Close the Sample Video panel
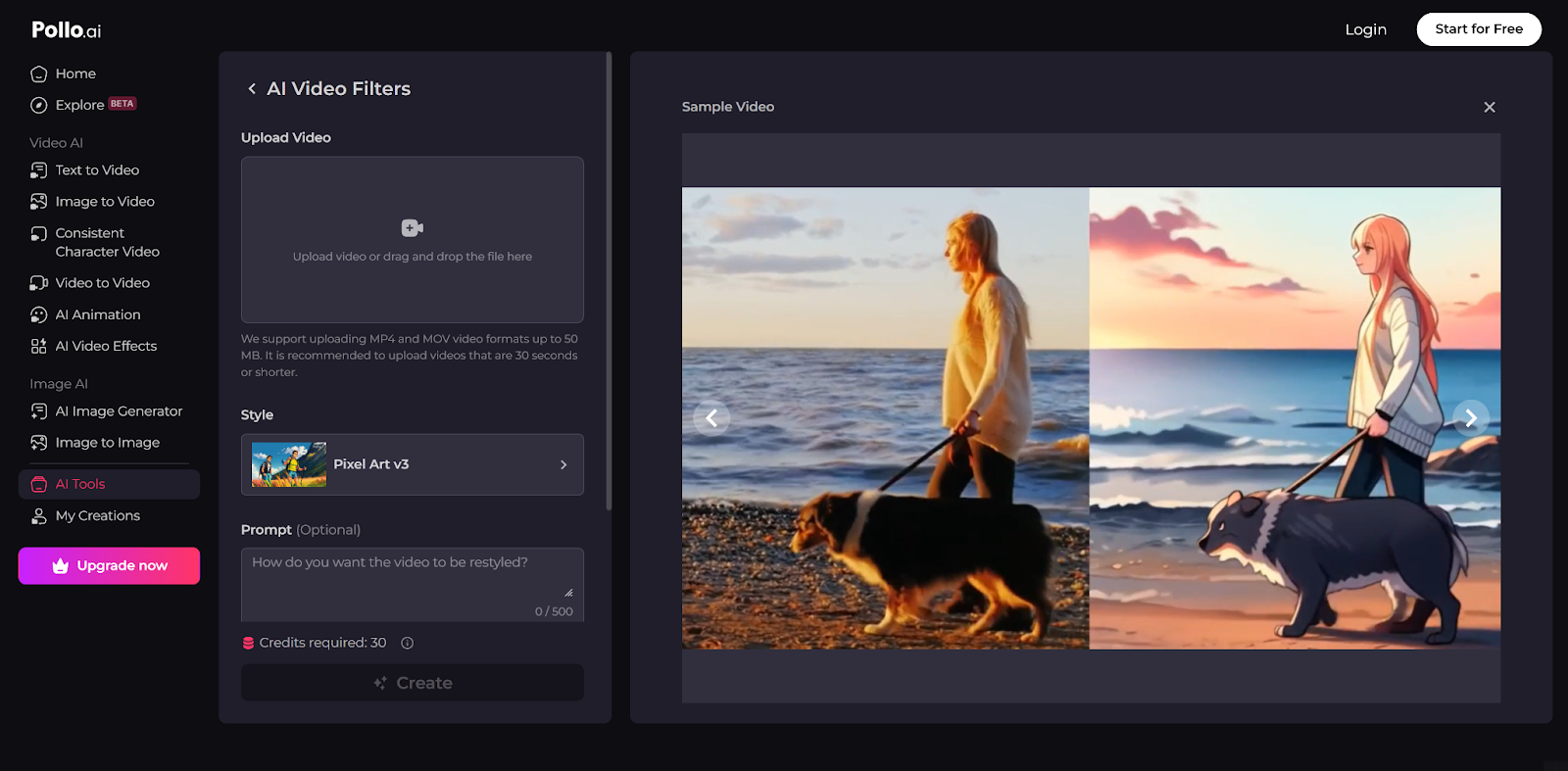1568x771 pixels. point(1489,107)
